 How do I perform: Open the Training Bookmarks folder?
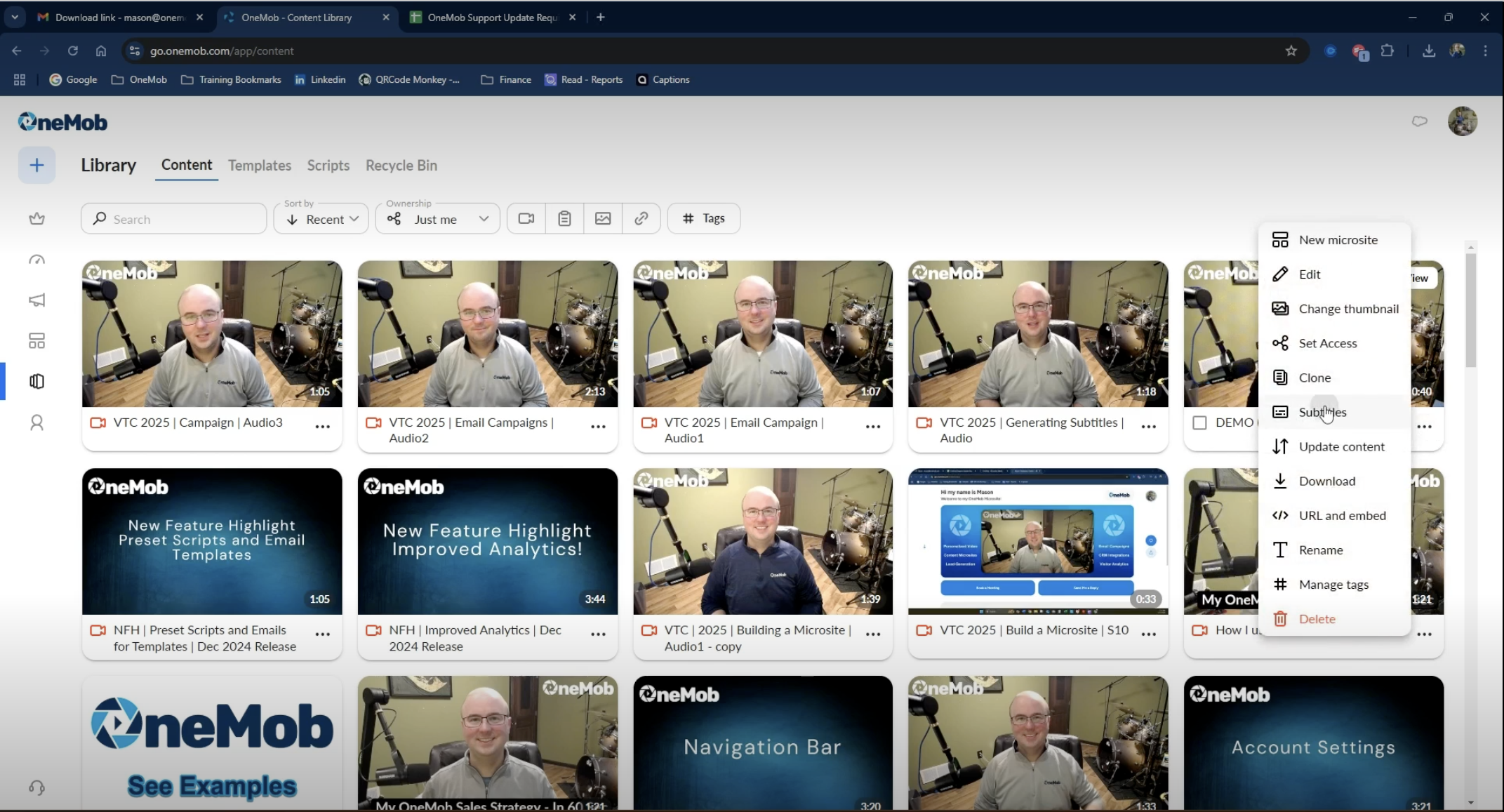coord(231,79)
